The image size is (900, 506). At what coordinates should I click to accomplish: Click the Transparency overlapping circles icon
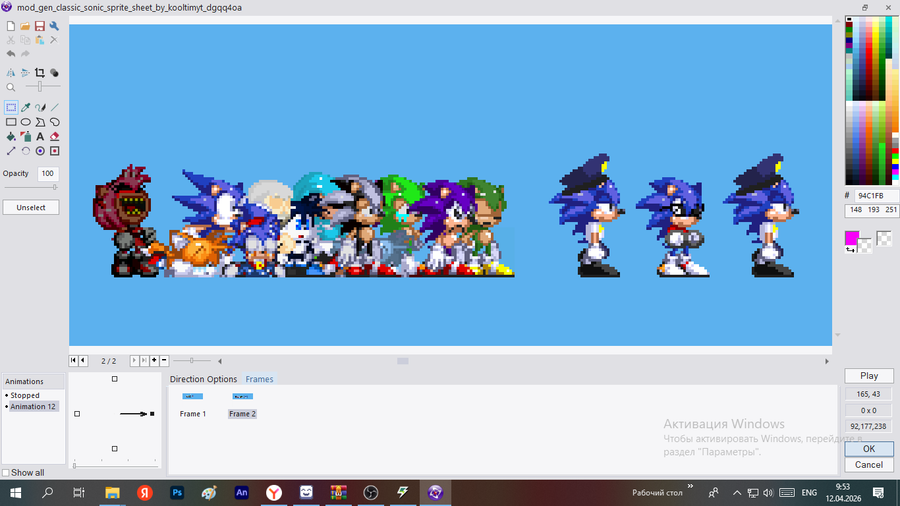tap(54, 73)
